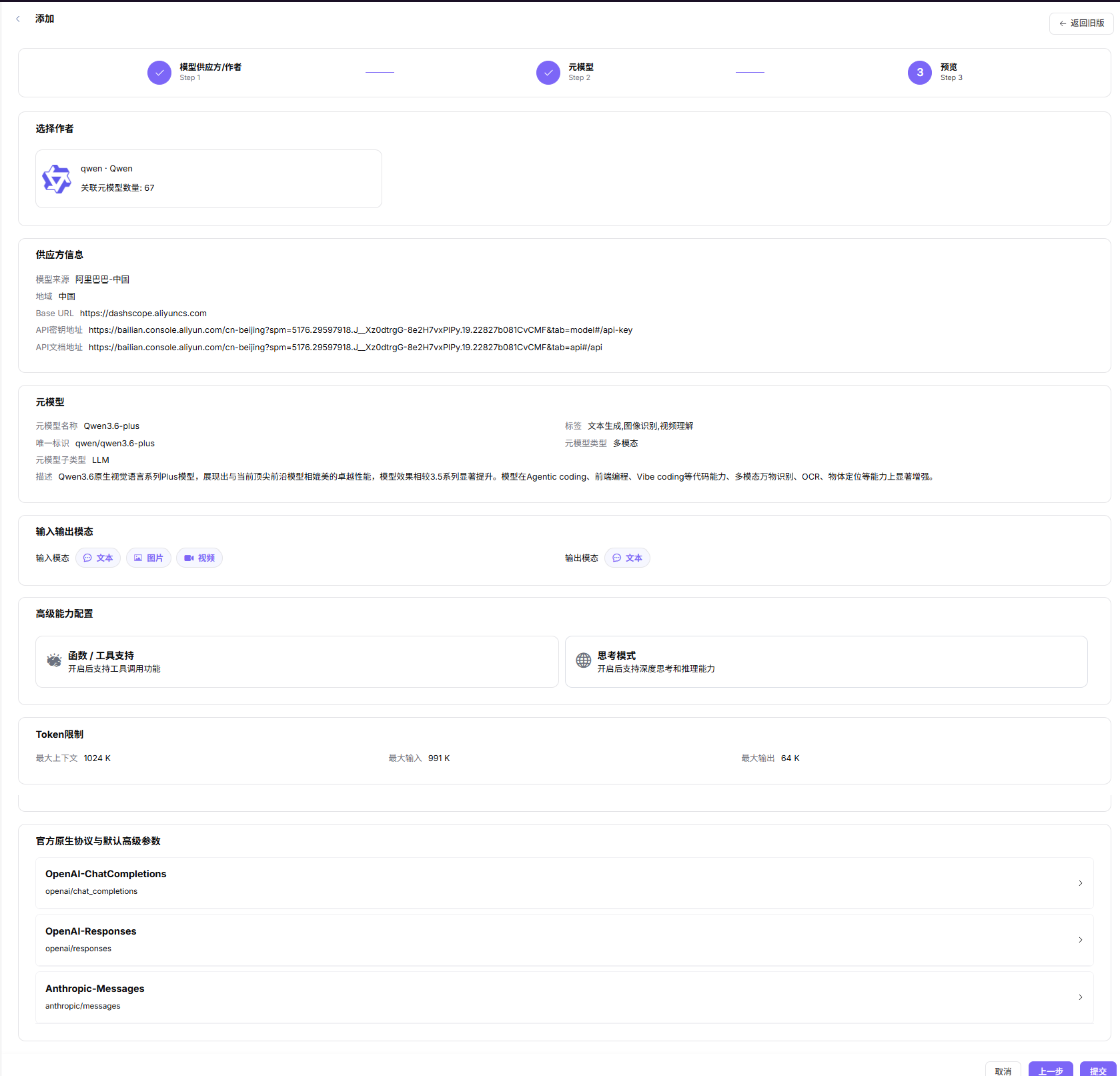Click the 返回旧版 button

1081,23
